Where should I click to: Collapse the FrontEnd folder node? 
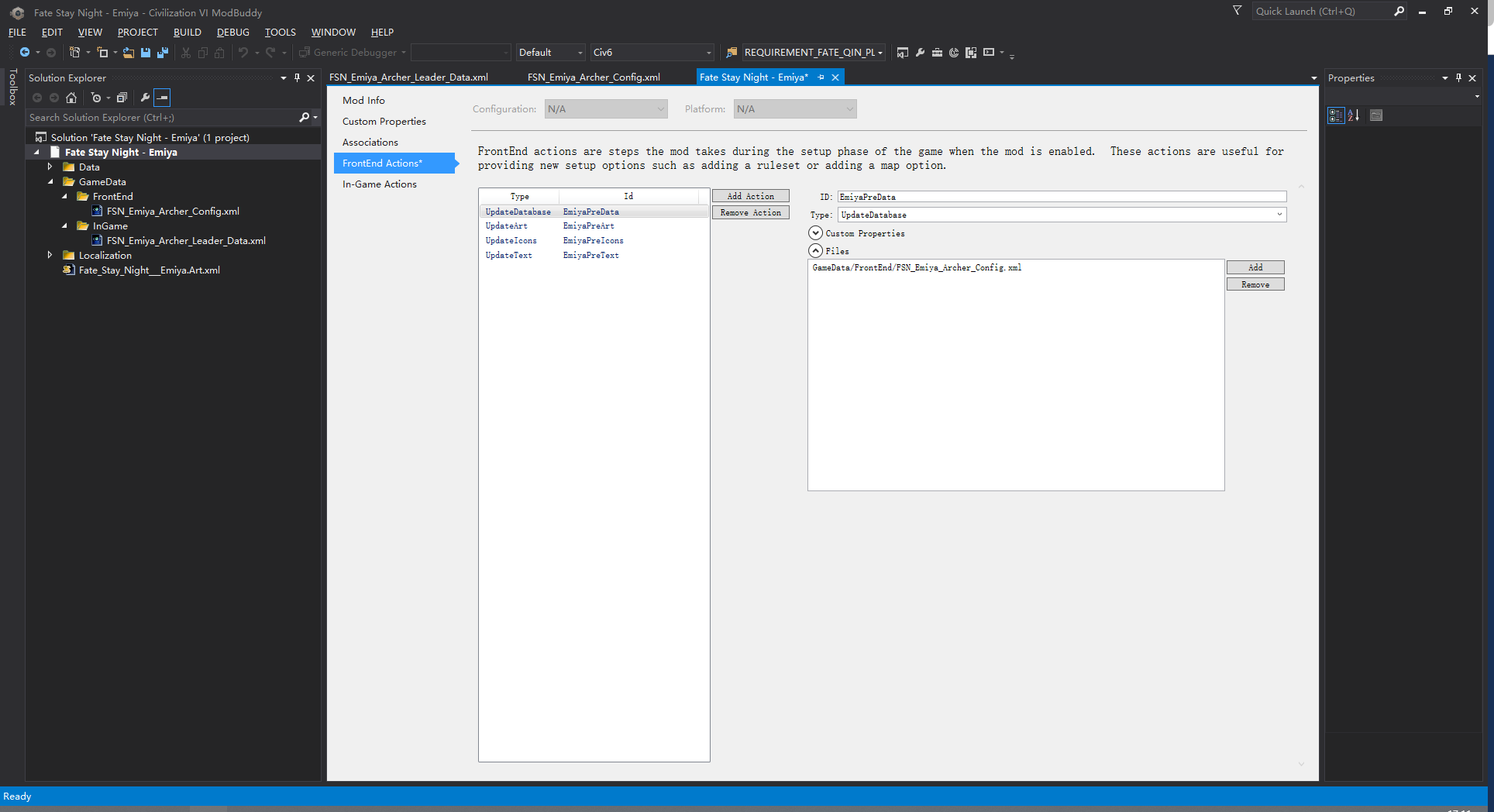pos(64,197)
